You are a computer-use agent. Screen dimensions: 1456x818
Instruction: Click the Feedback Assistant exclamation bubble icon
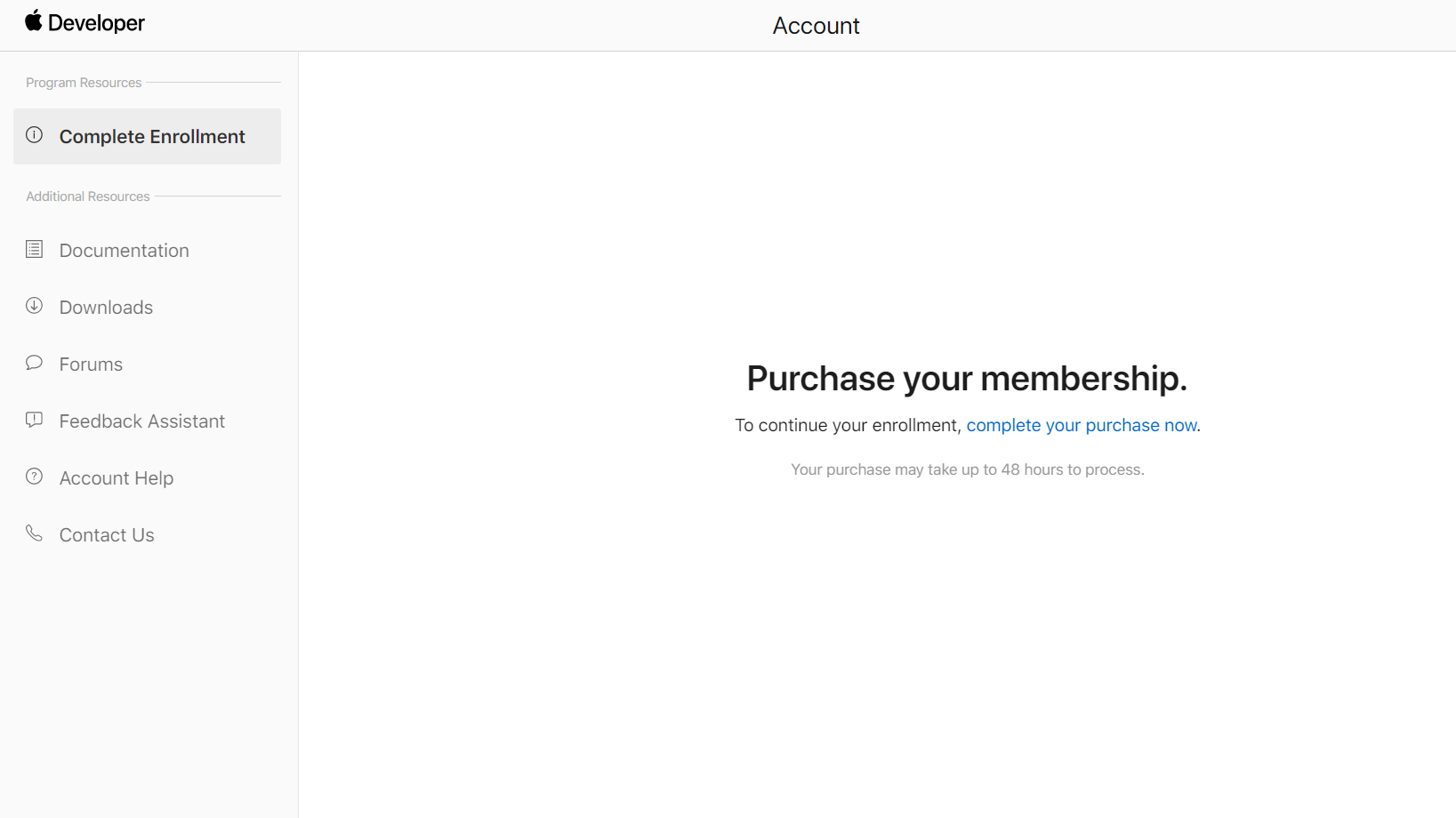(35, 420)
